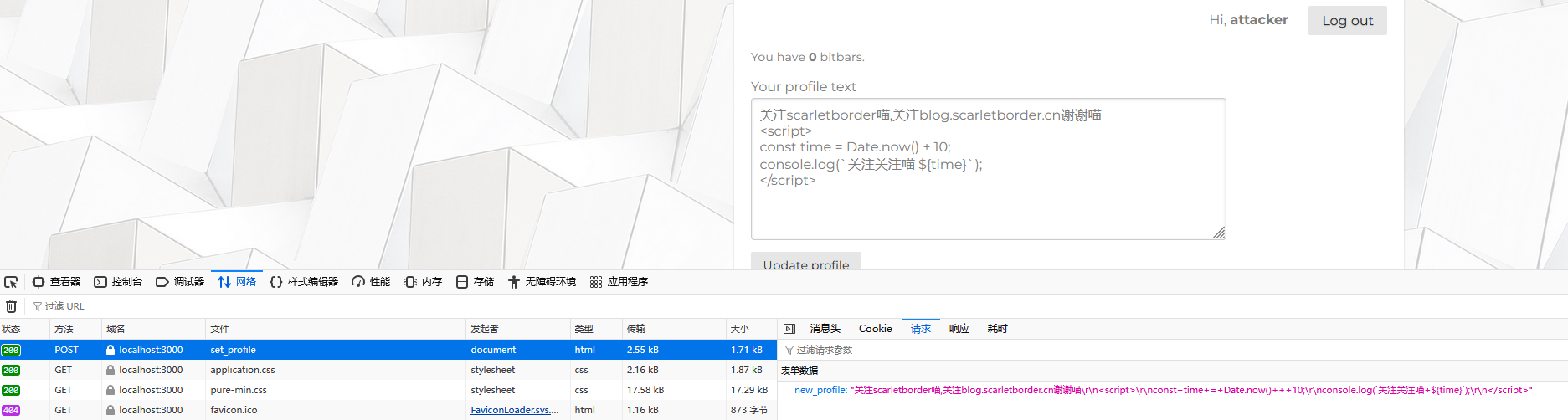This screenshot has height=420, width=1568.
Task: Open the 无障碍环境 accessibility tab
Action: (x=542, y=282)
